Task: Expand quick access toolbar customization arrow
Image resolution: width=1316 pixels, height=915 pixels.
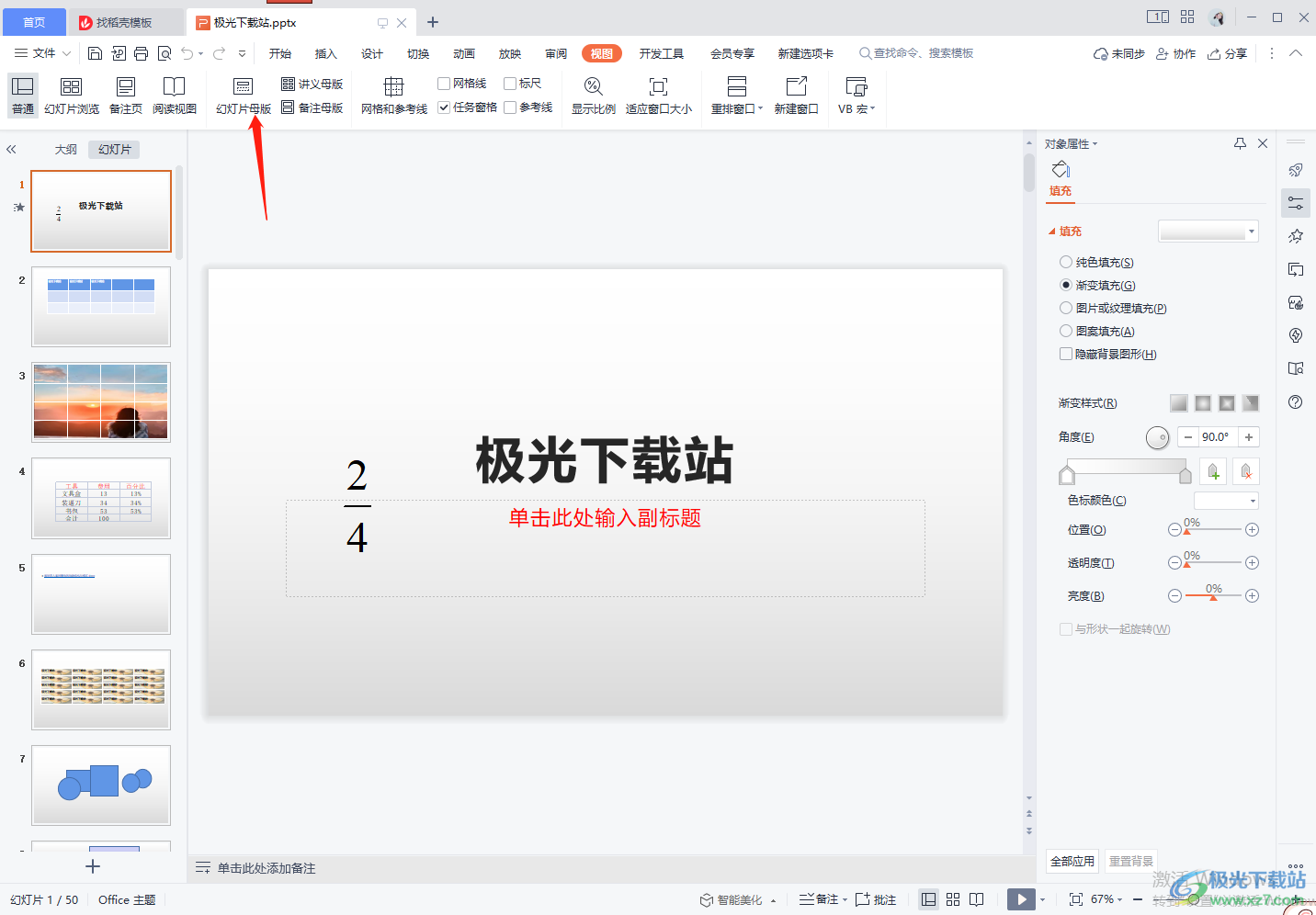Action: (x=242, y=53)
